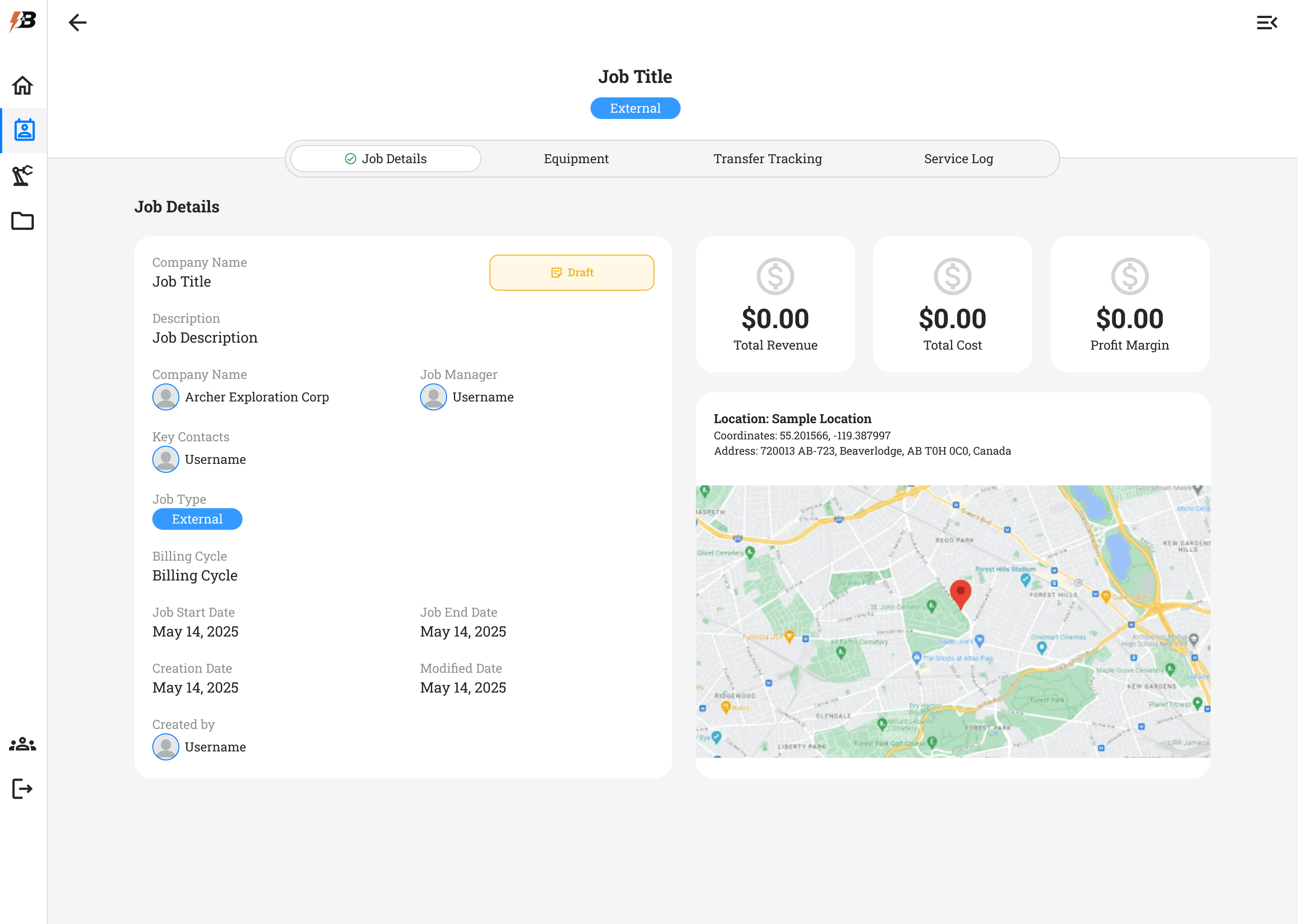Screen dimensions: 1298x924
Task: Click the back arrow icon
Action: point(78,23)
